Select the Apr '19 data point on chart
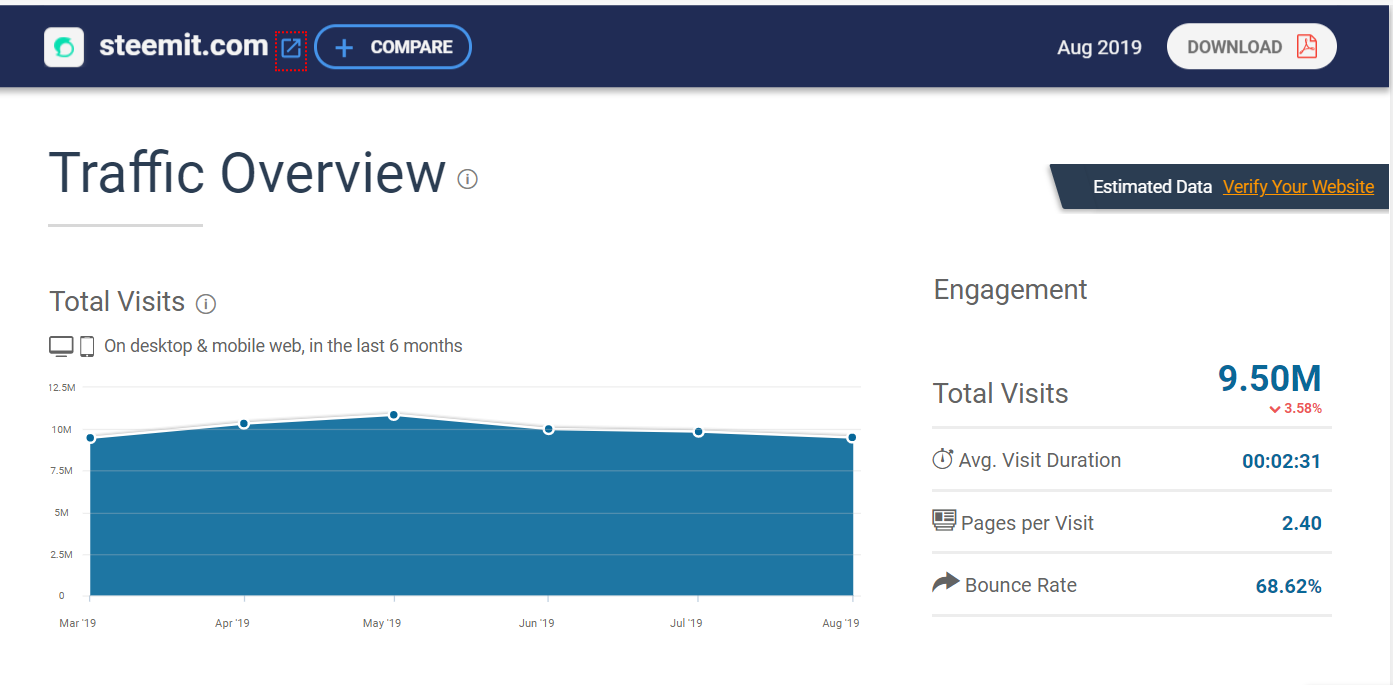 tap(243, 424)
